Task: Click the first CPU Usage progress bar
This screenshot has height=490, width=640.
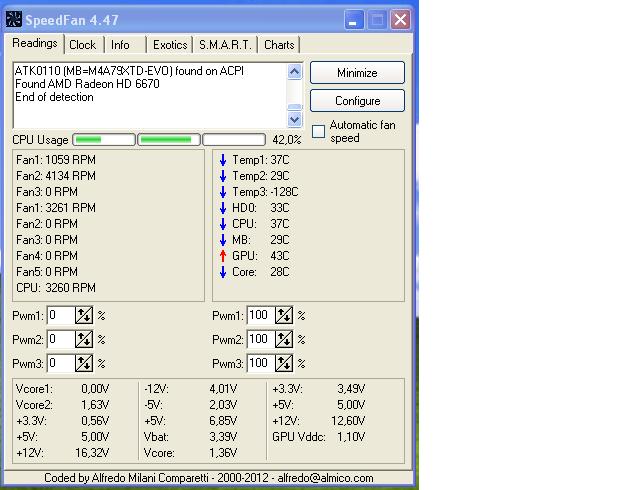Action: 103,140
